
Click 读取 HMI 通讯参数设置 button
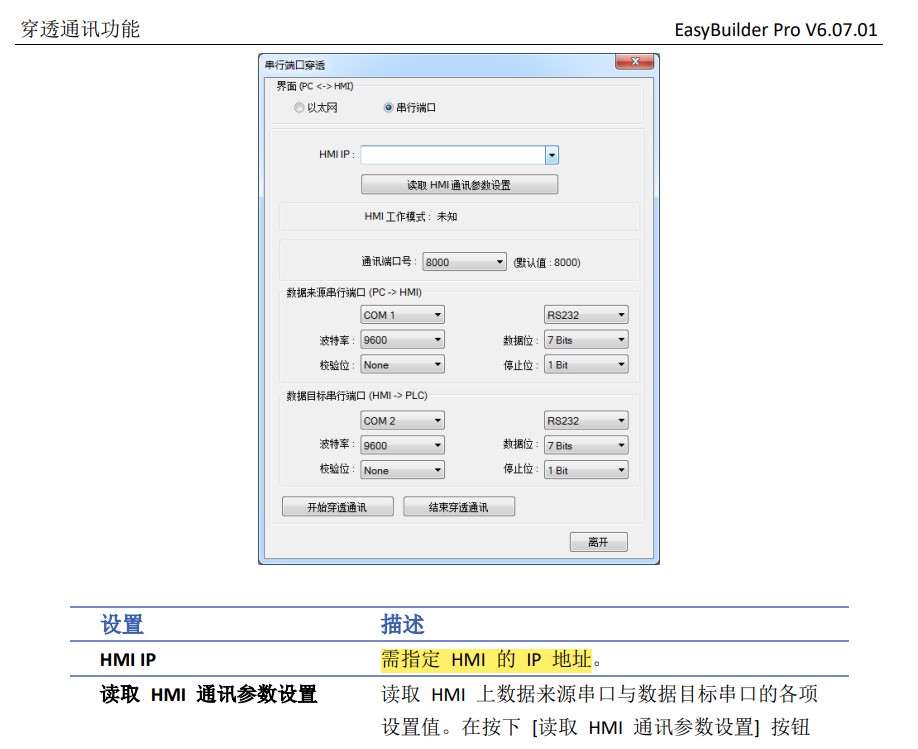459,185
